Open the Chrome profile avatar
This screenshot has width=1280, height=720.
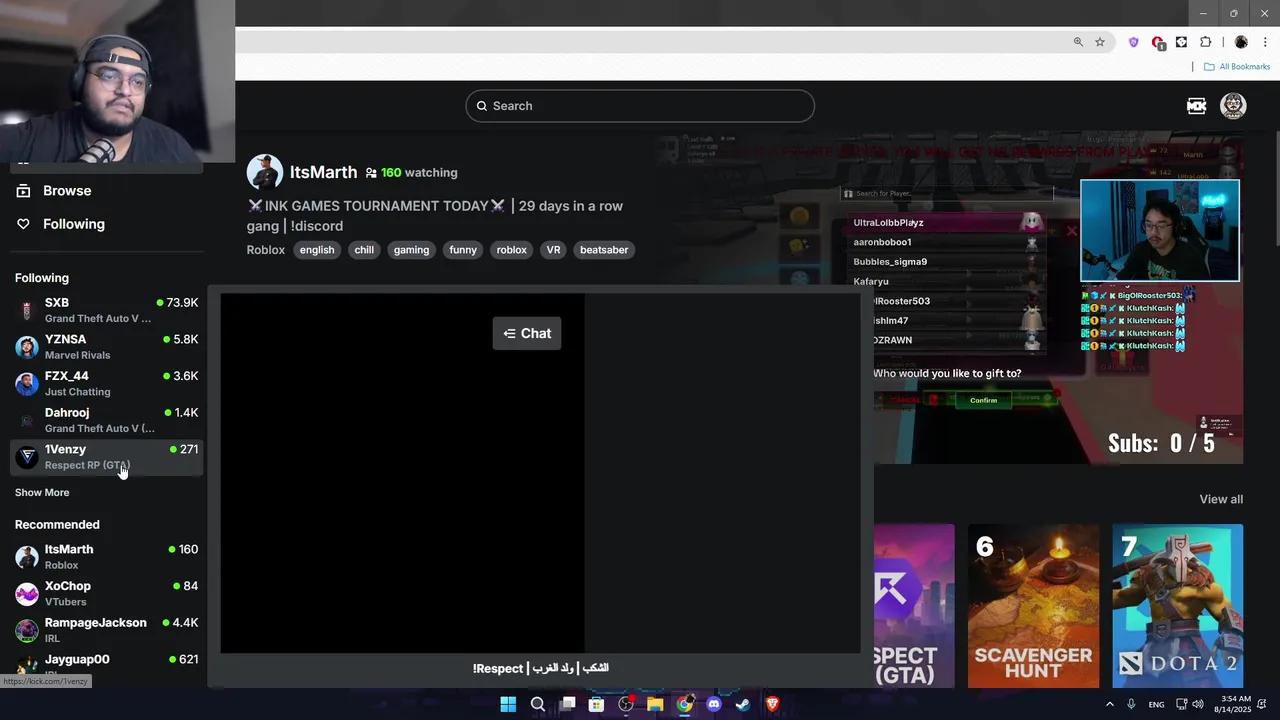click(x=1241, y=42)
